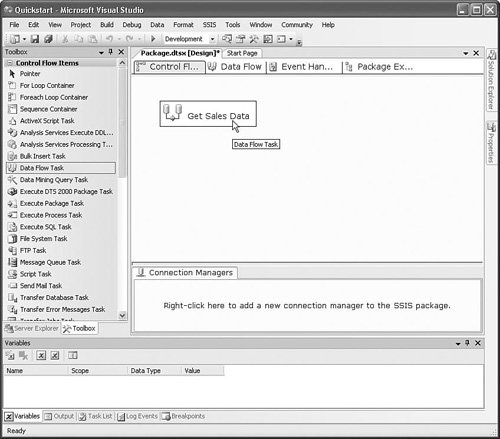
Task: Click the Redo toolbar icon
Action: 130,39
